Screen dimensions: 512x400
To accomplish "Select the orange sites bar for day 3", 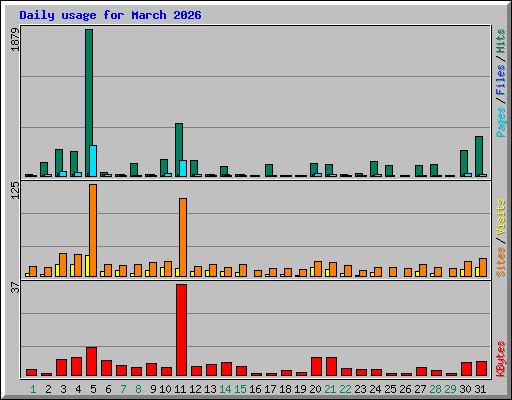I will tap(63, 265).
